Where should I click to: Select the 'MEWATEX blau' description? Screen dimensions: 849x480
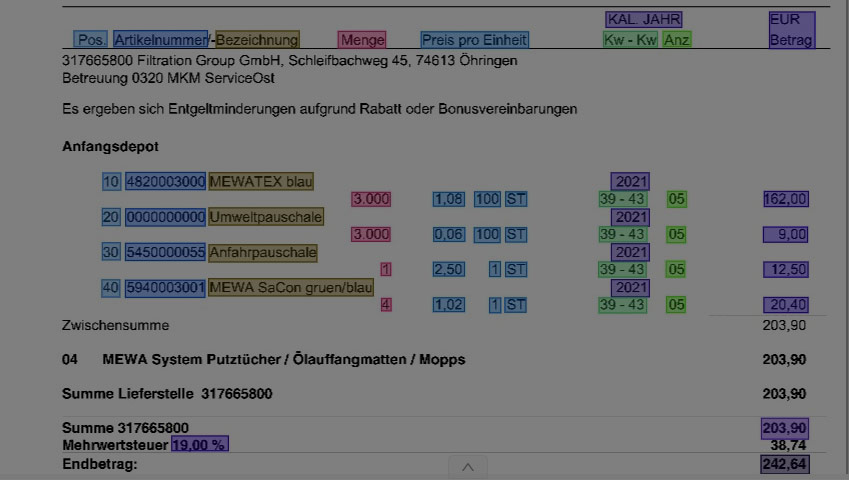point(261,181)
